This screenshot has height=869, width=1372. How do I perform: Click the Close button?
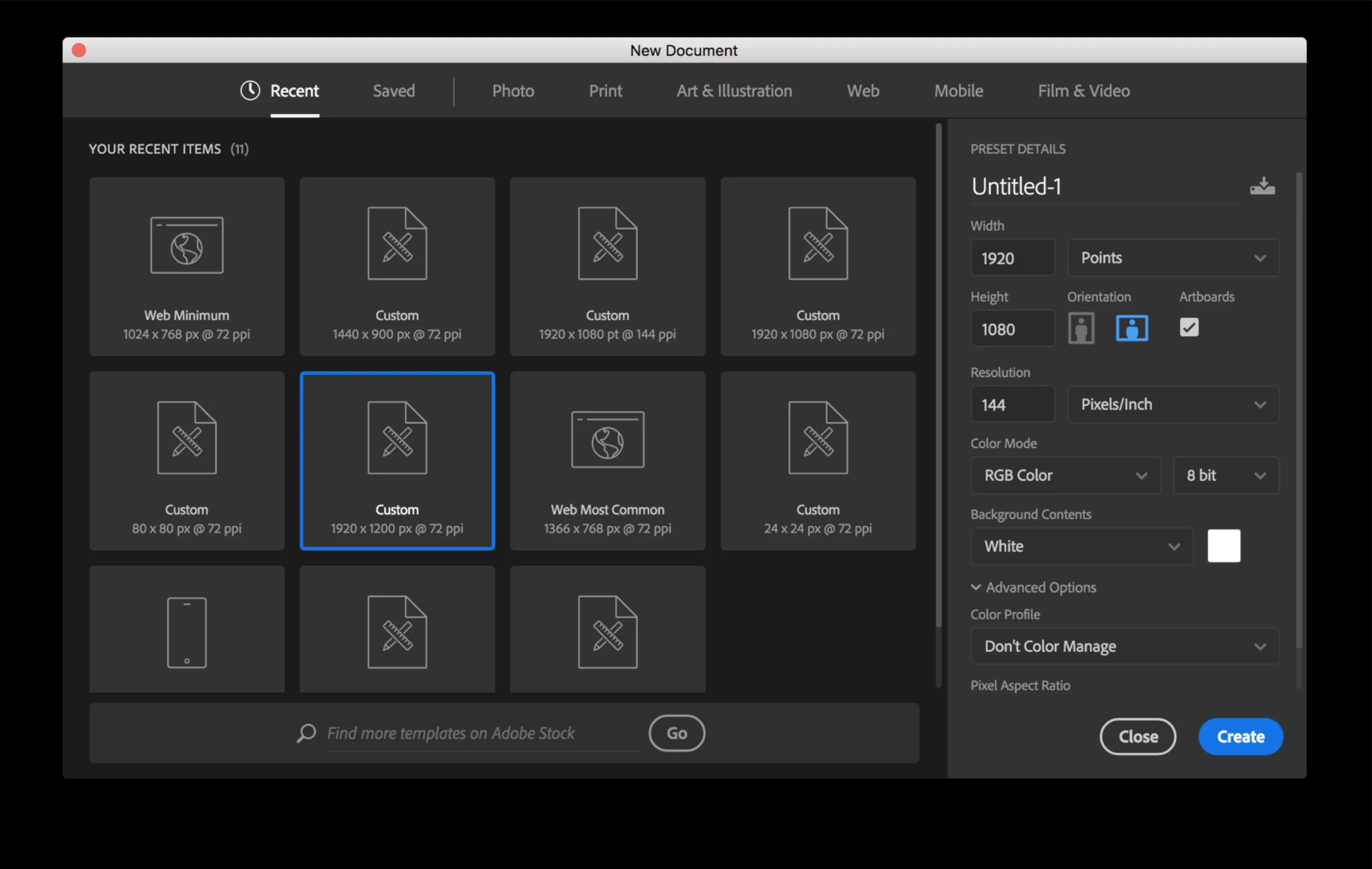(1137, 736)
